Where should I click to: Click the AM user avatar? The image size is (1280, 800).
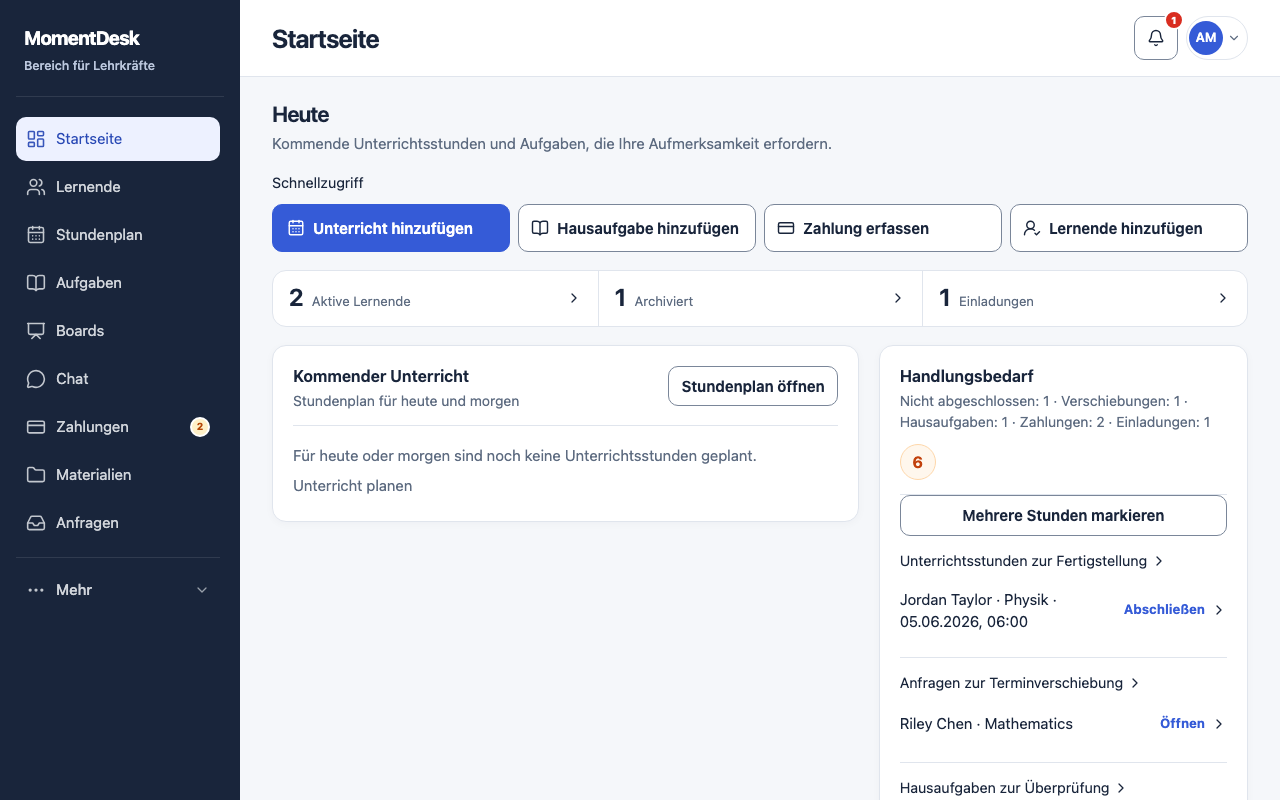1206,38
